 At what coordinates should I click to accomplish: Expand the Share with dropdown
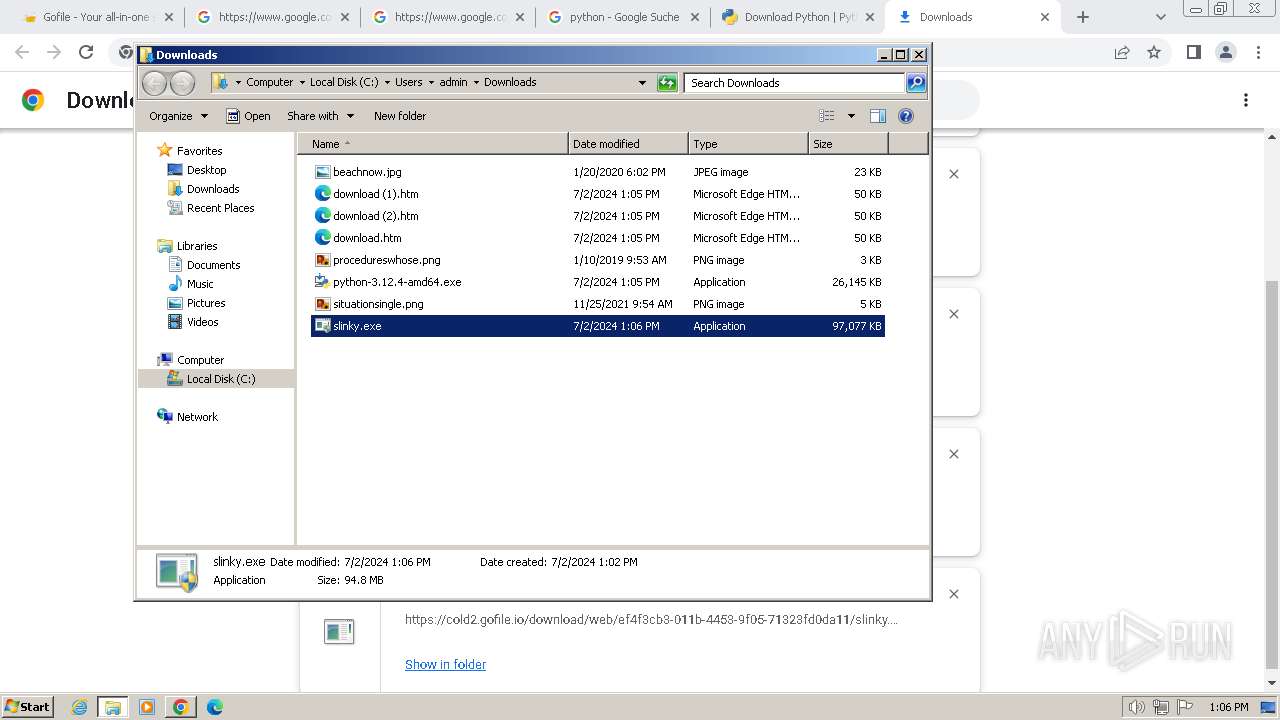pos(320,116)
